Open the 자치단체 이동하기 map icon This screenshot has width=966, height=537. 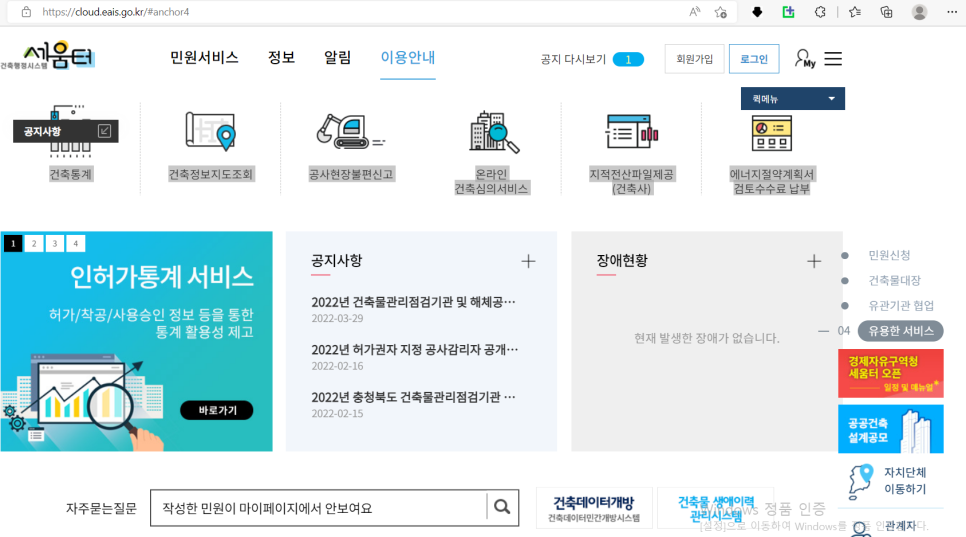coord(861,482)
